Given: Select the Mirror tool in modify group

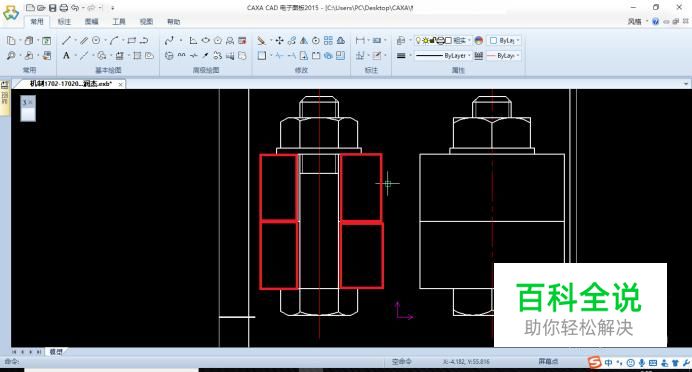Looking at the screenshot, I should click(304, 41).
